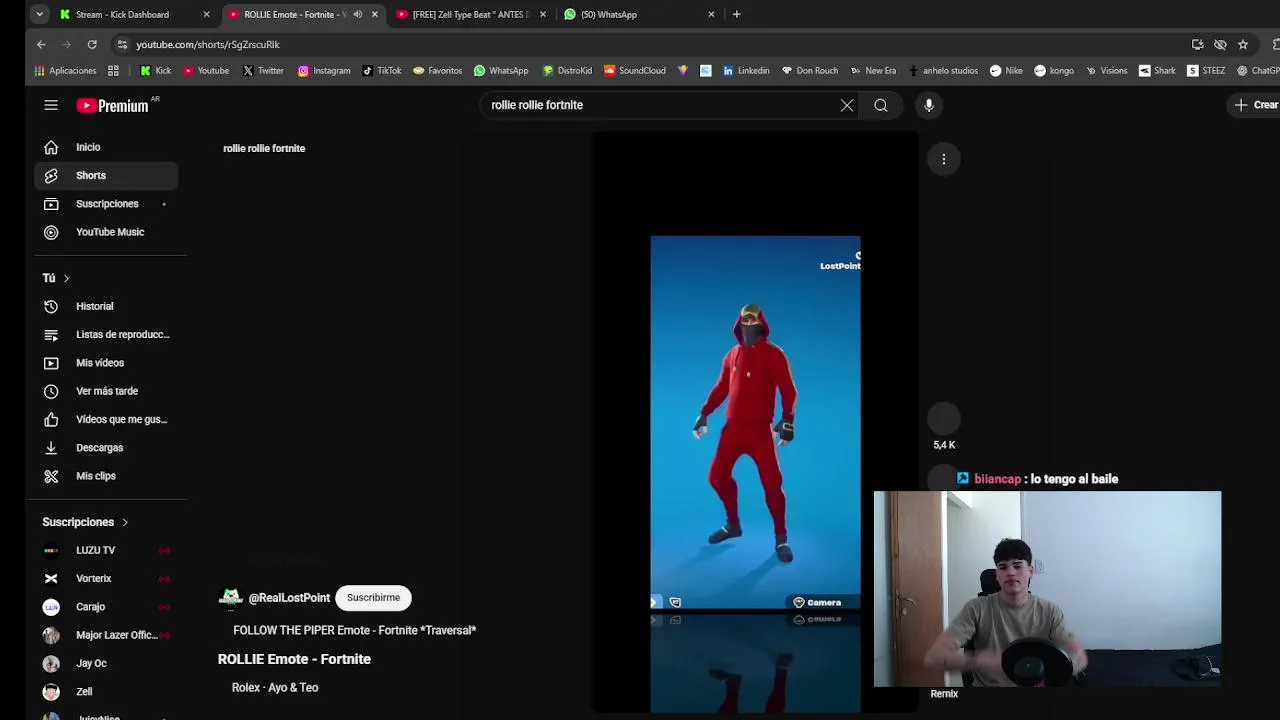The width and height of the screenshot is (1280, 720).
Task: Click the address bar URL
Action: [x=208, y=44]
